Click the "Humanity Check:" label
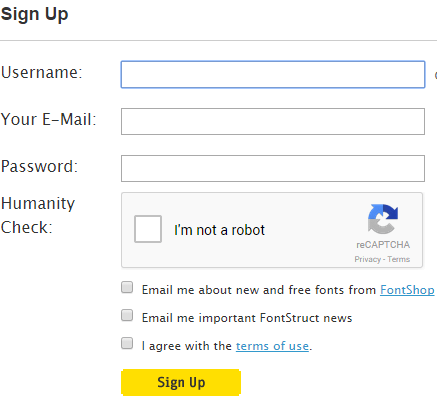 tap(38, 215)
